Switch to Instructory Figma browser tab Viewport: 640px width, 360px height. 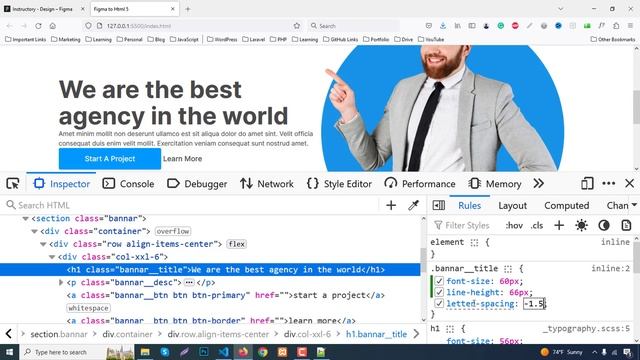43,9
